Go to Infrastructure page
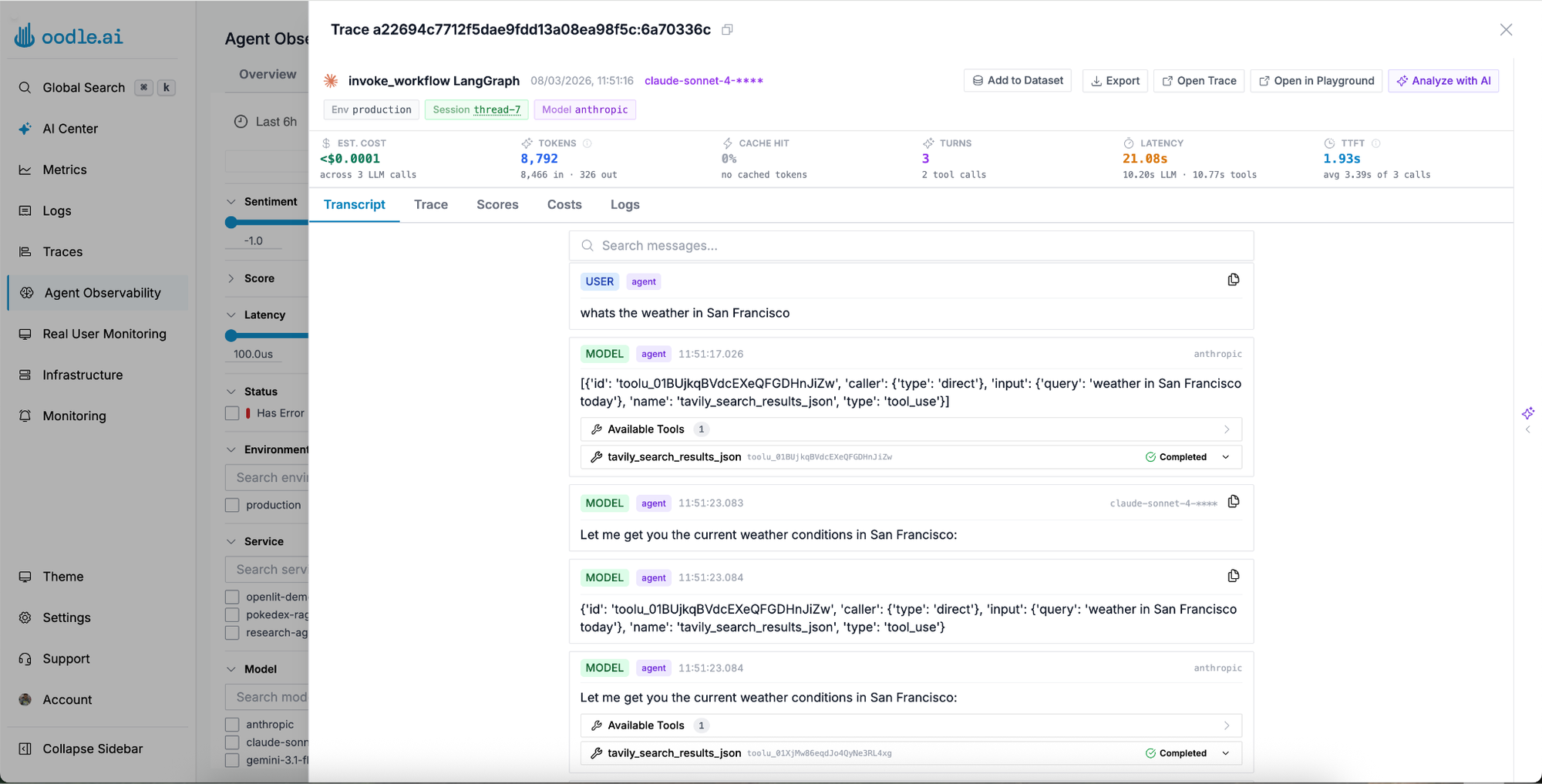The height and width of the screenshot is (784, 1542). coord(82,375)
